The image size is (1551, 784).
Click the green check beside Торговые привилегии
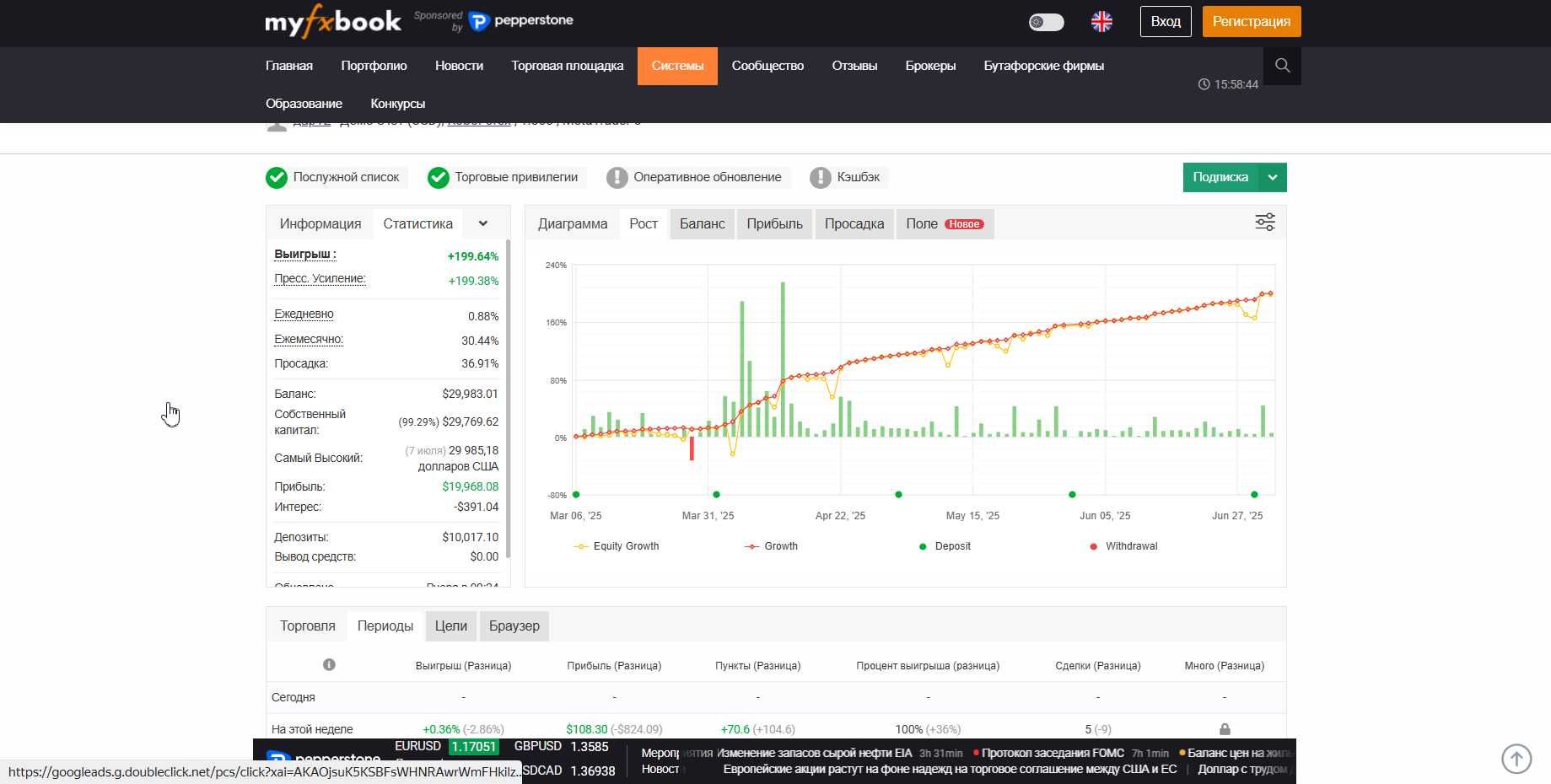pyautogui.click(x=438, y=177)
